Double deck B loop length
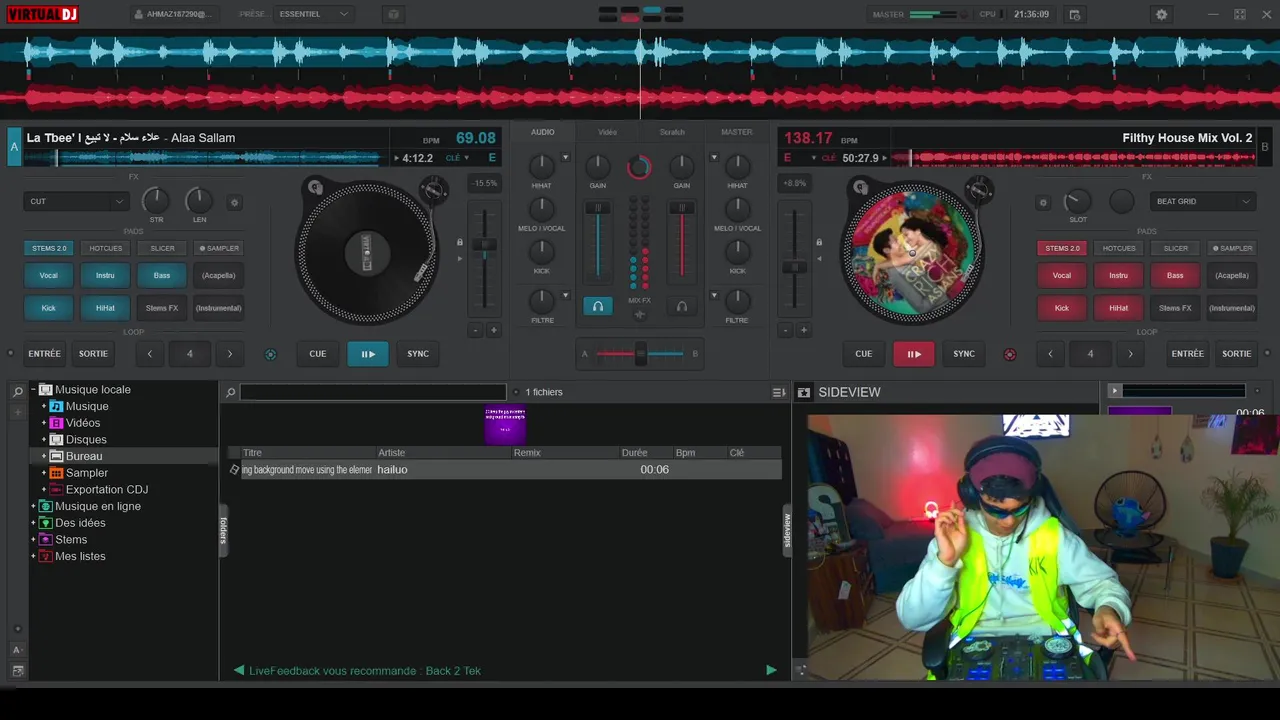The width and height of the screenshot is (1280, 720). tap(1131, 354)
